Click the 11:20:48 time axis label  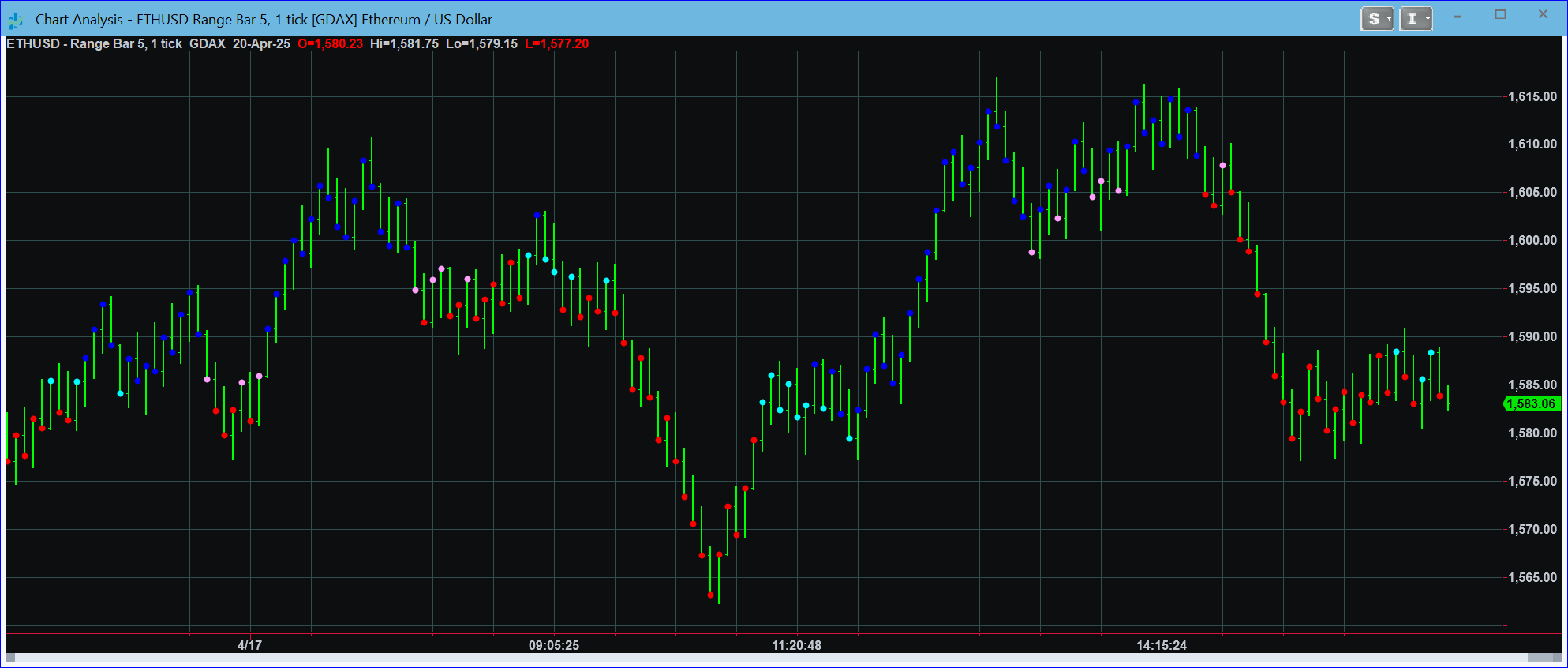[797, 645]
